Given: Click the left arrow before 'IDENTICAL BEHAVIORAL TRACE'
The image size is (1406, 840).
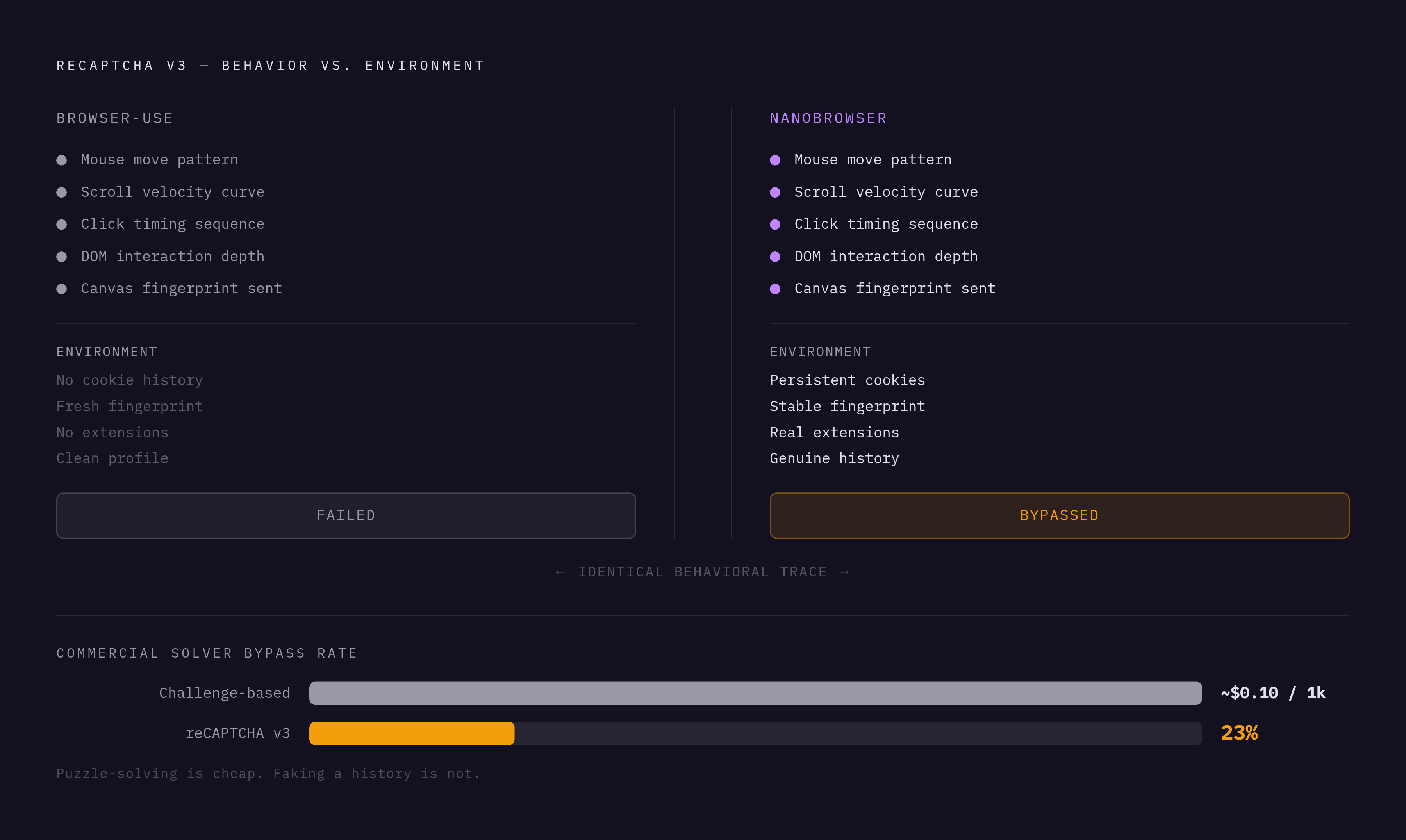Looking at the screenshot, I should (560, 572).
